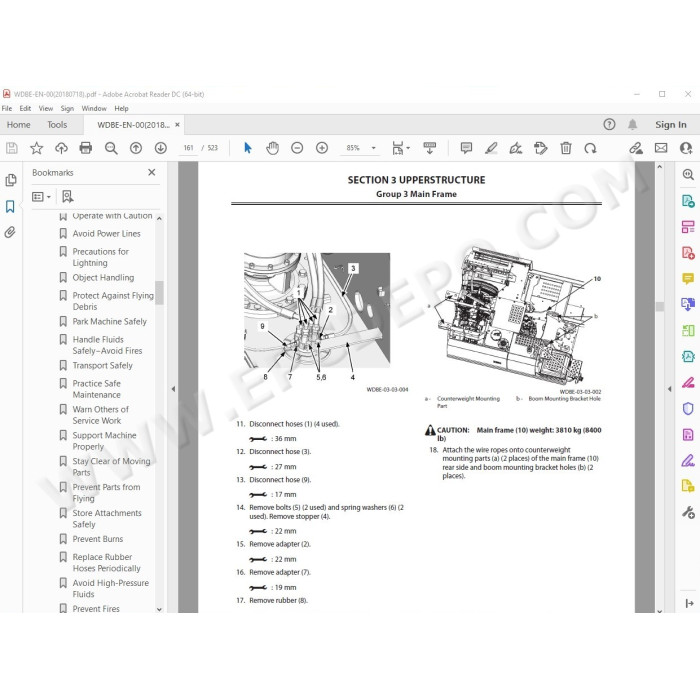Image resolution: width=700 pixels, height=700 pixels.
Task: Open the Object Handling bookmark
Action: point(103,277)
